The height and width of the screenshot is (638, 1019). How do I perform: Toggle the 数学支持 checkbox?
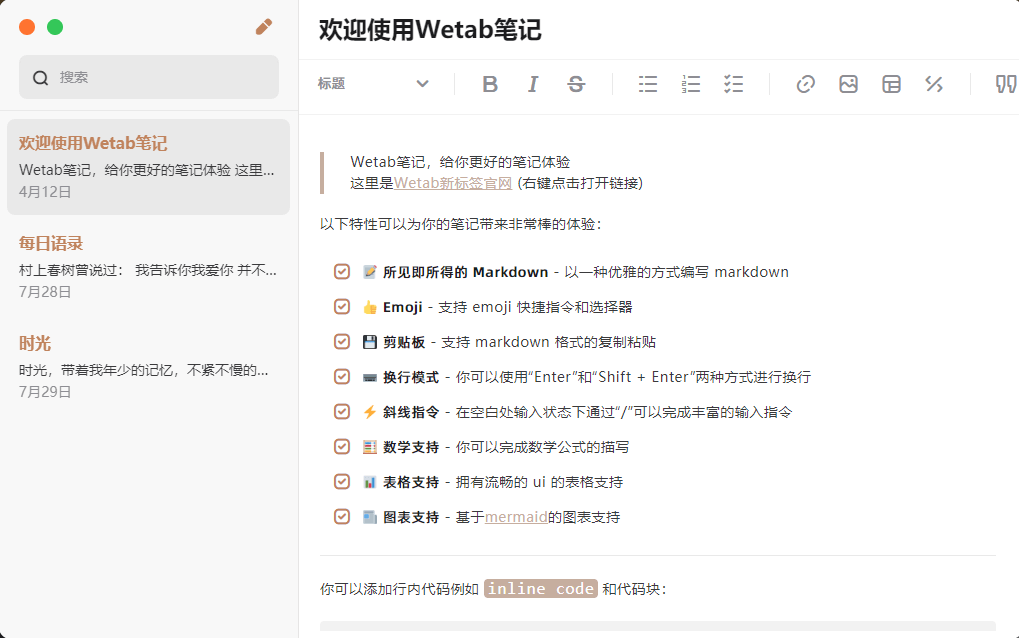(x=341, y=446)
